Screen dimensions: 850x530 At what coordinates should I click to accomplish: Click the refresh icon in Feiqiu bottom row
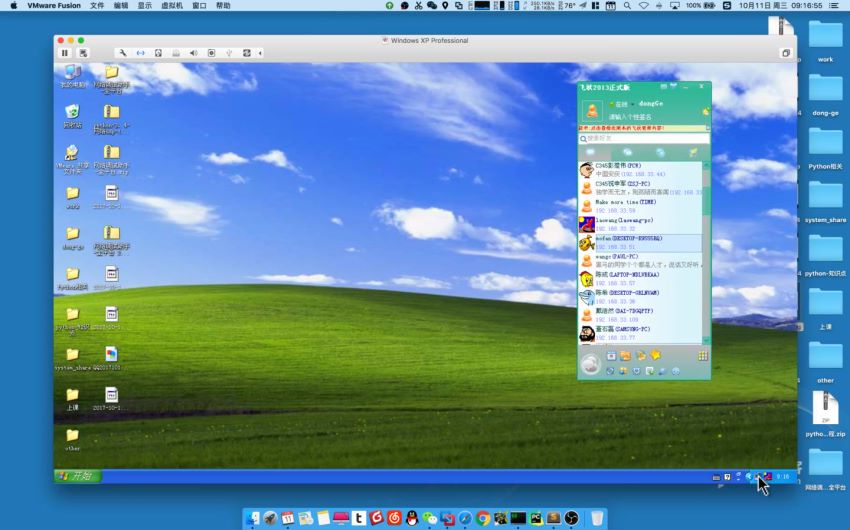610,371
